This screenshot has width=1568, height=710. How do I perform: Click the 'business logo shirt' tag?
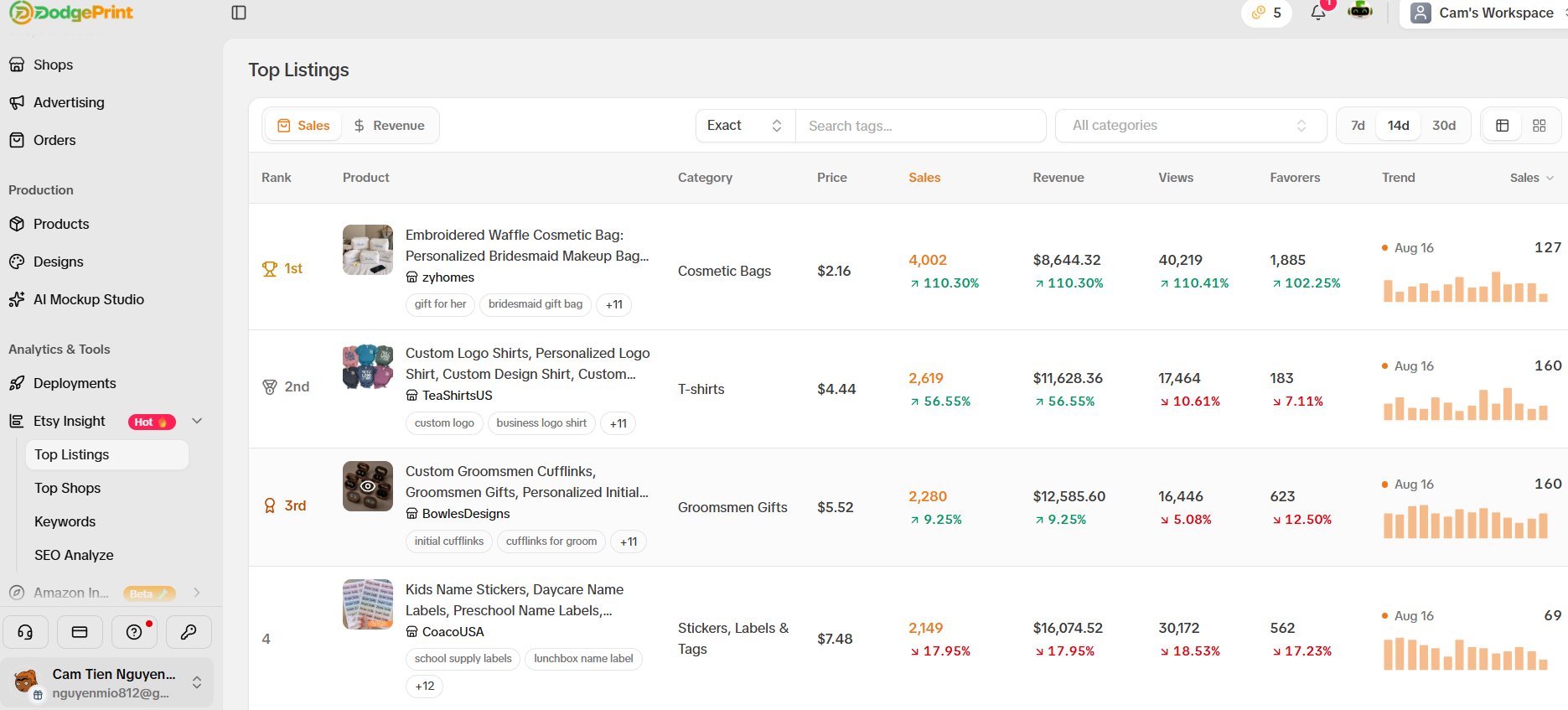541,423
